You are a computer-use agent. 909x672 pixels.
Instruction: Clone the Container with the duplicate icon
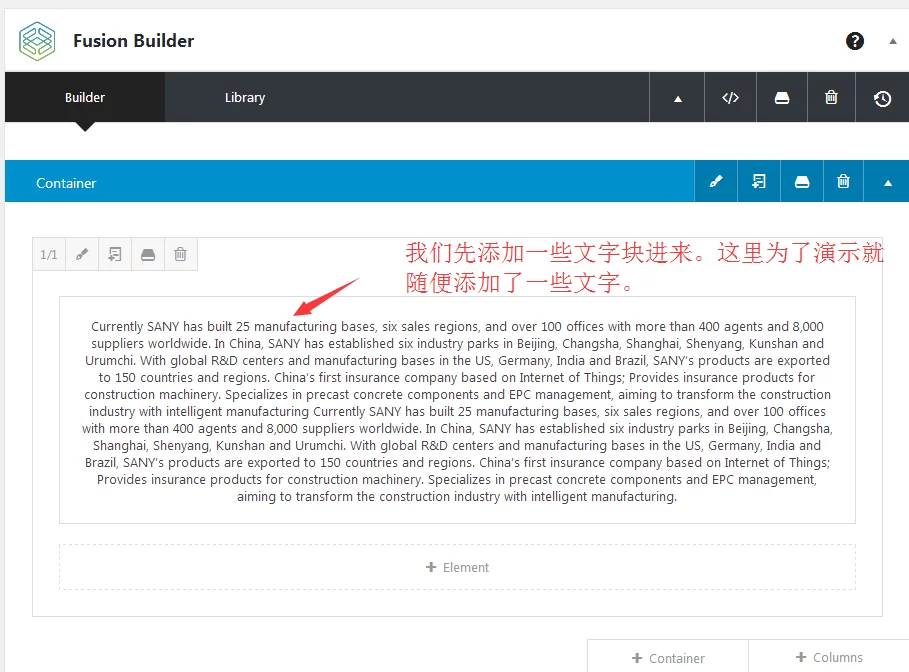click(759, 181)
